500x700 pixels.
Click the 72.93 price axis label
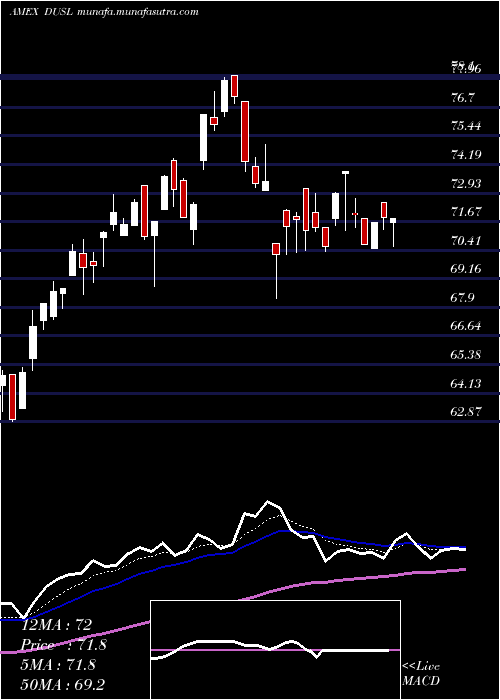[467, 183]
